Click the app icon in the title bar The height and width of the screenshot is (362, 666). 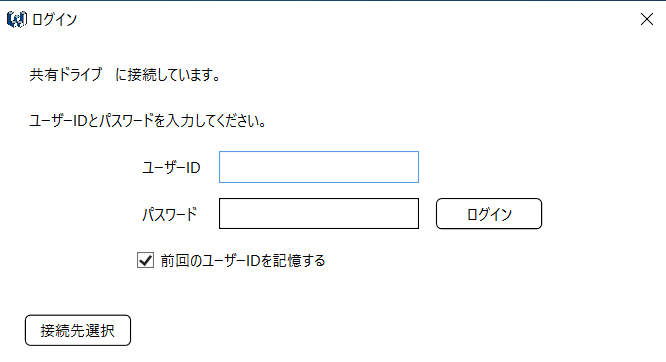coord(17,19)
